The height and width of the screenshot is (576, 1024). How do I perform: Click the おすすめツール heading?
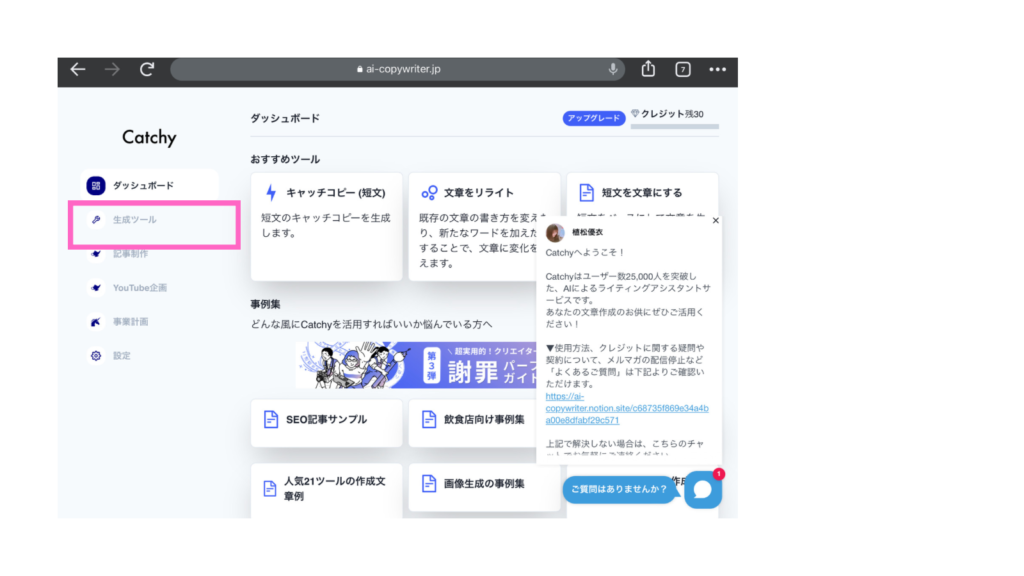pos(285,159)
